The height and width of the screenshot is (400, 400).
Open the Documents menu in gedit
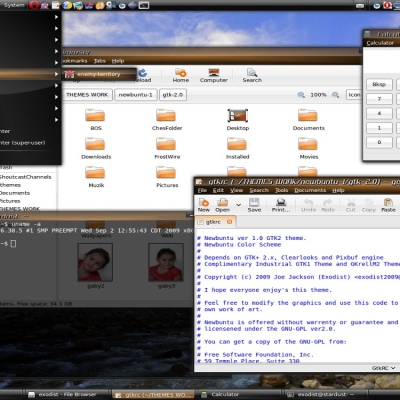point(310,190)
